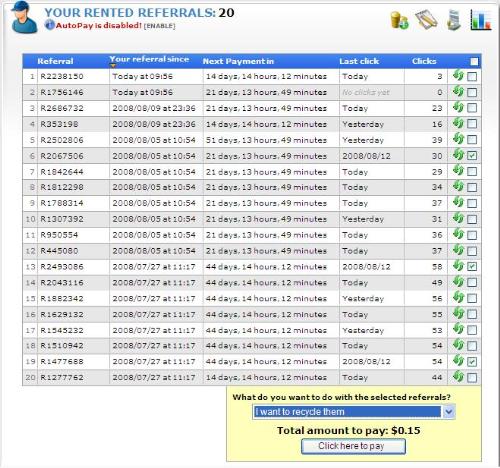The height and width of the screenshot is (468, 500).
Task: Click referral ID R2502806
Action: coord(62,140)
